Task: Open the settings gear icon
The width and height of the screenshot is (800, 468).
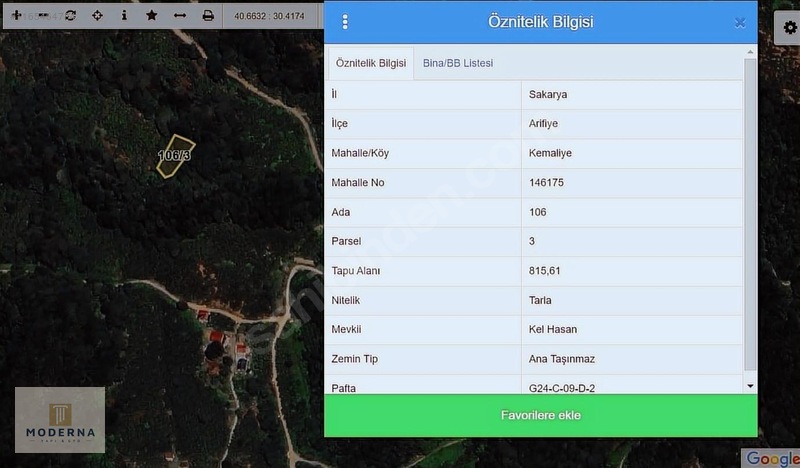Action: (790, 28)
